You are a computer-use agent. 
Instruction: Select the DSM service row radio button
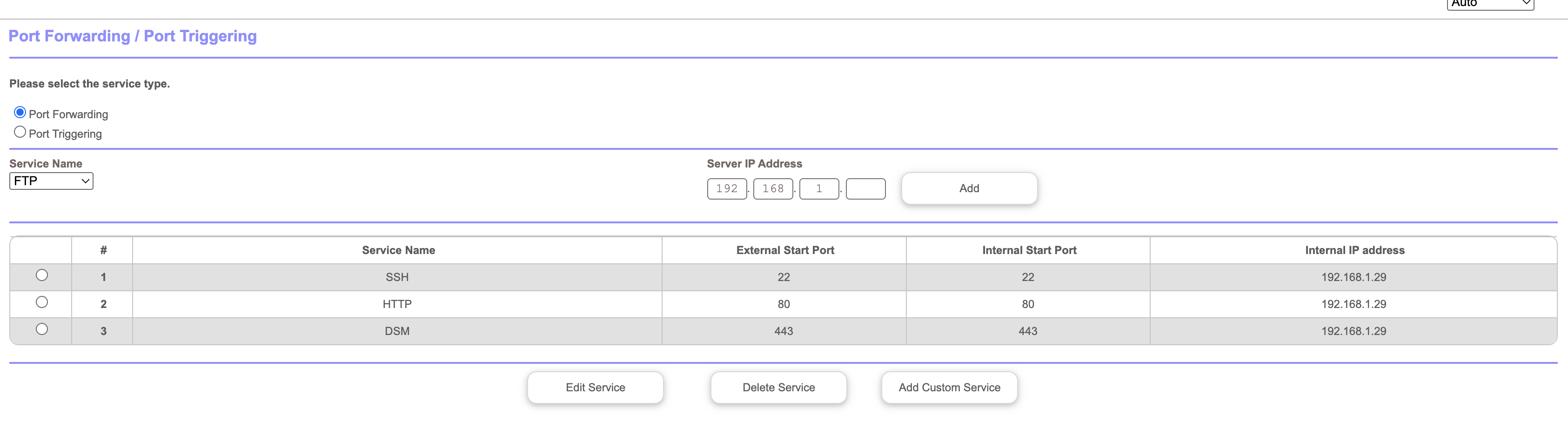coord(41,329)
